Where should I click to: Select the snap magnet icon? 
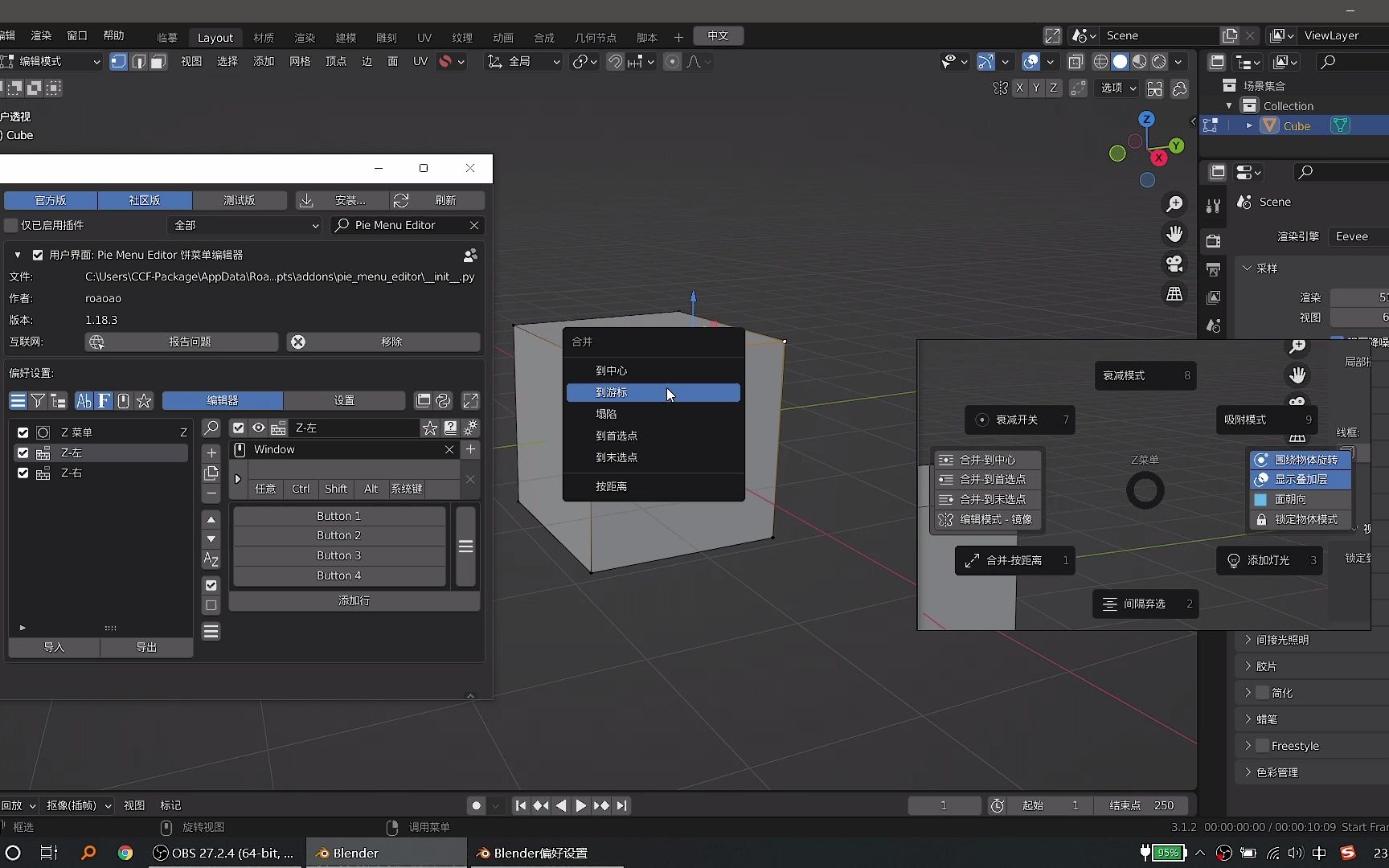pyautogui.click(x=614, y=61)
